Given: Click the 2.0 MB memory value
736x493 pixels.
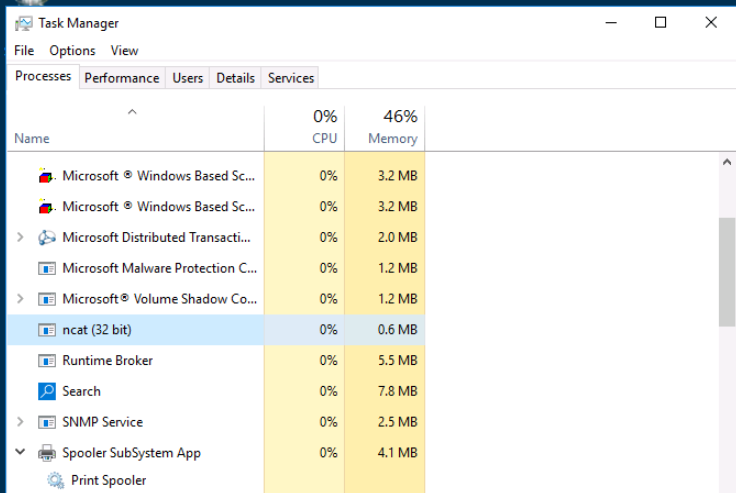Looking at the screenshot, I should coord(398,238).
